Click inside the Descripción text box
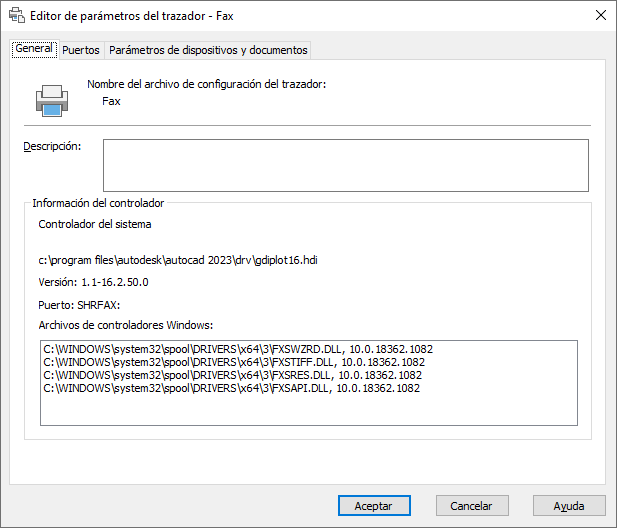Screen dimensions: 617x528 pyautogui.click(x=345, y=165)
